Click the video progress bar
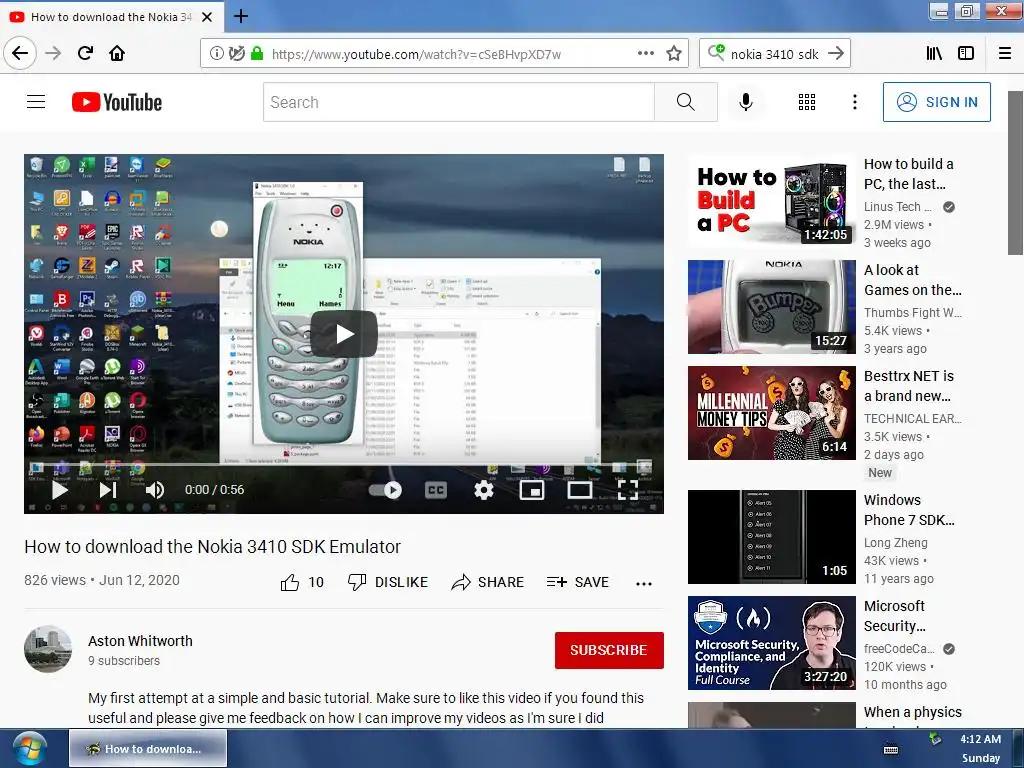This screenshot has width=1024, height=768. [344, 464]
